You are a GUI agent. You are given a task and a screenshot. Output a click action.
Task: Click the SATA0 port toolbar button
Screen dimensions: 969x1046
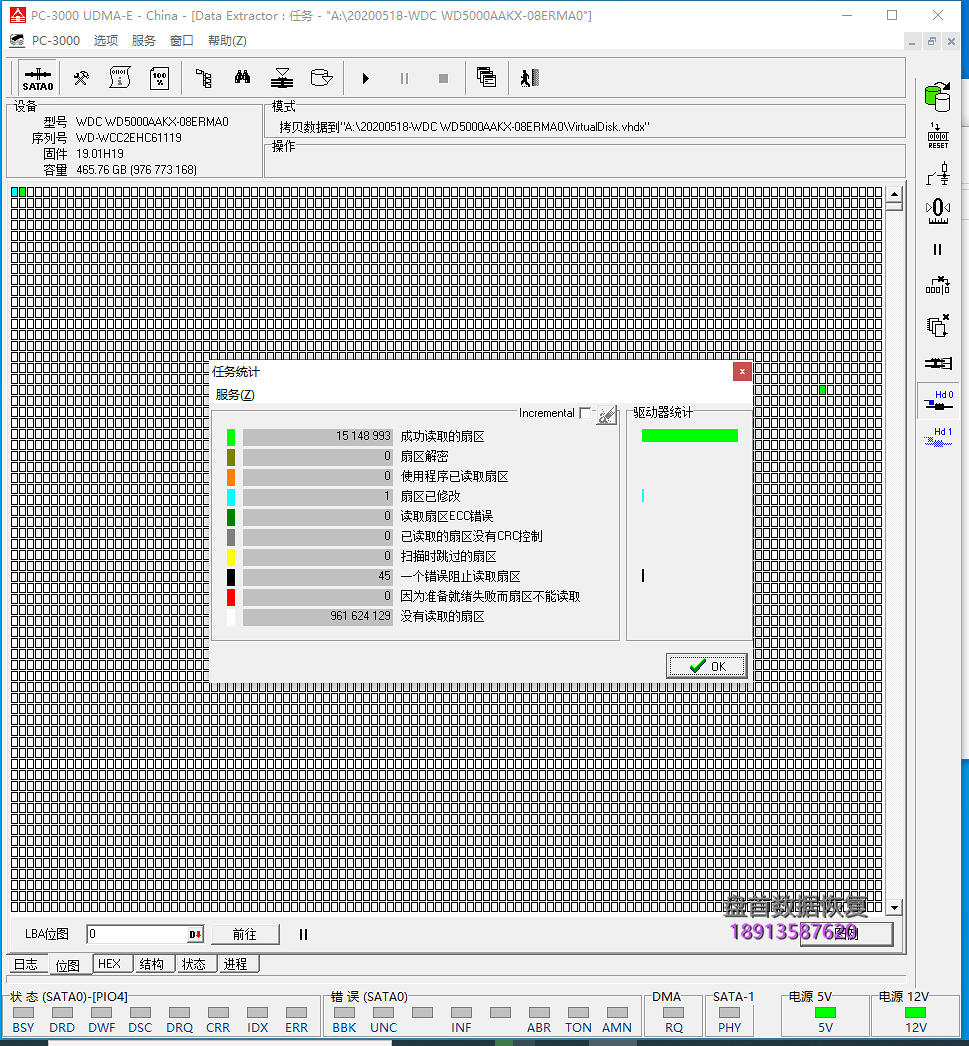(x=38, y=78)
